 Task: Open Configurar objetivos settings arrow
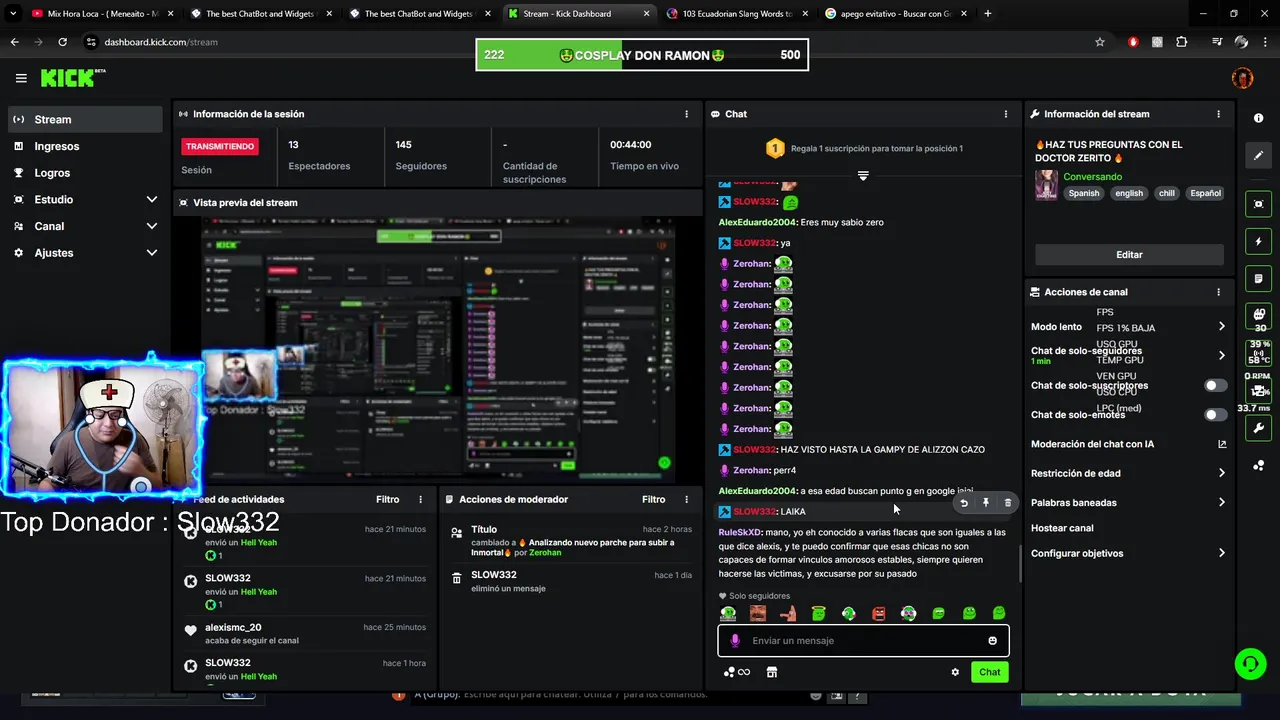click(1221, 553)
